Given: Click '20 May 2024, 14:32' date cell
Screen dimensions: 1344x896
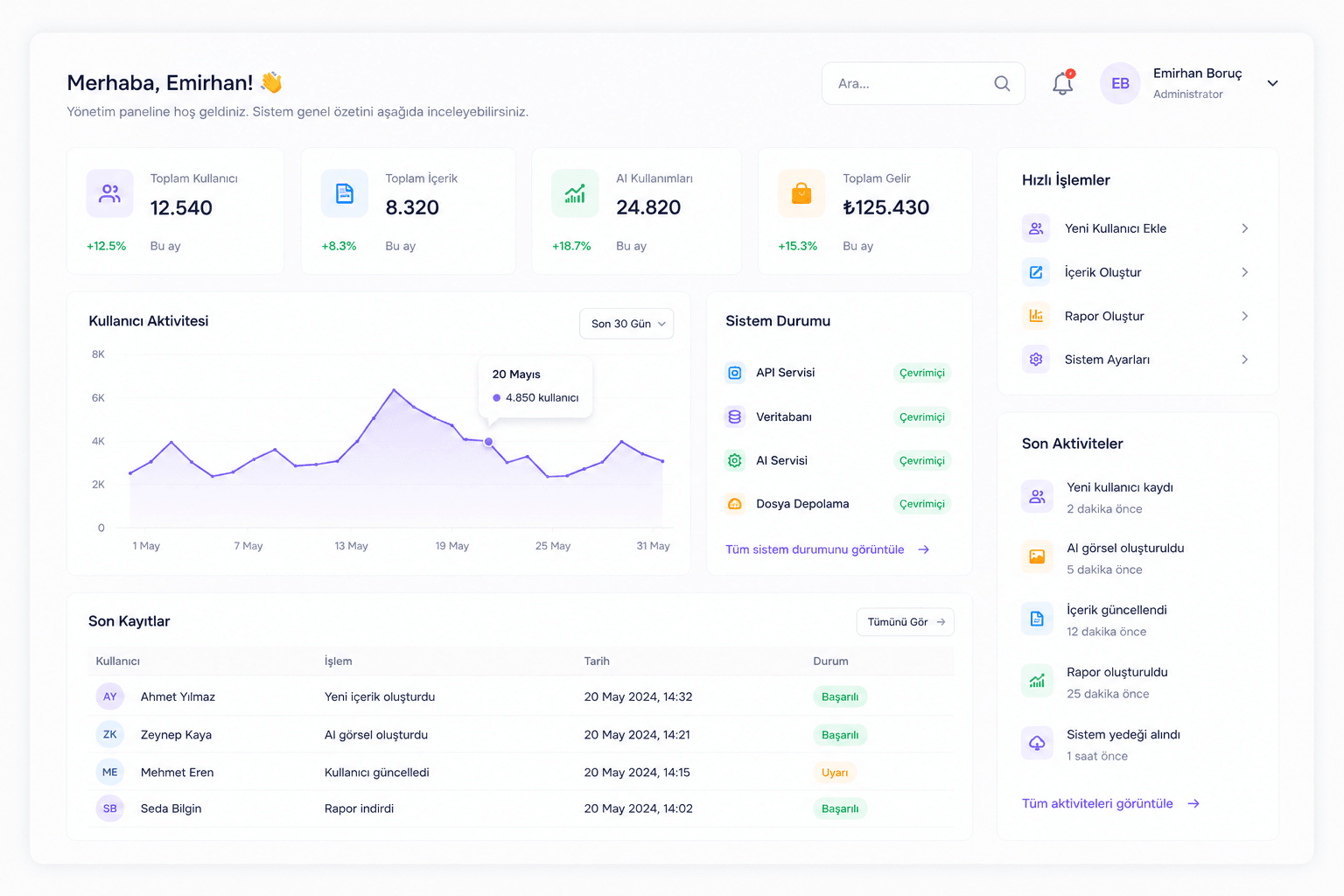Looking at the screenshot, I should click(x=638, y=696).
